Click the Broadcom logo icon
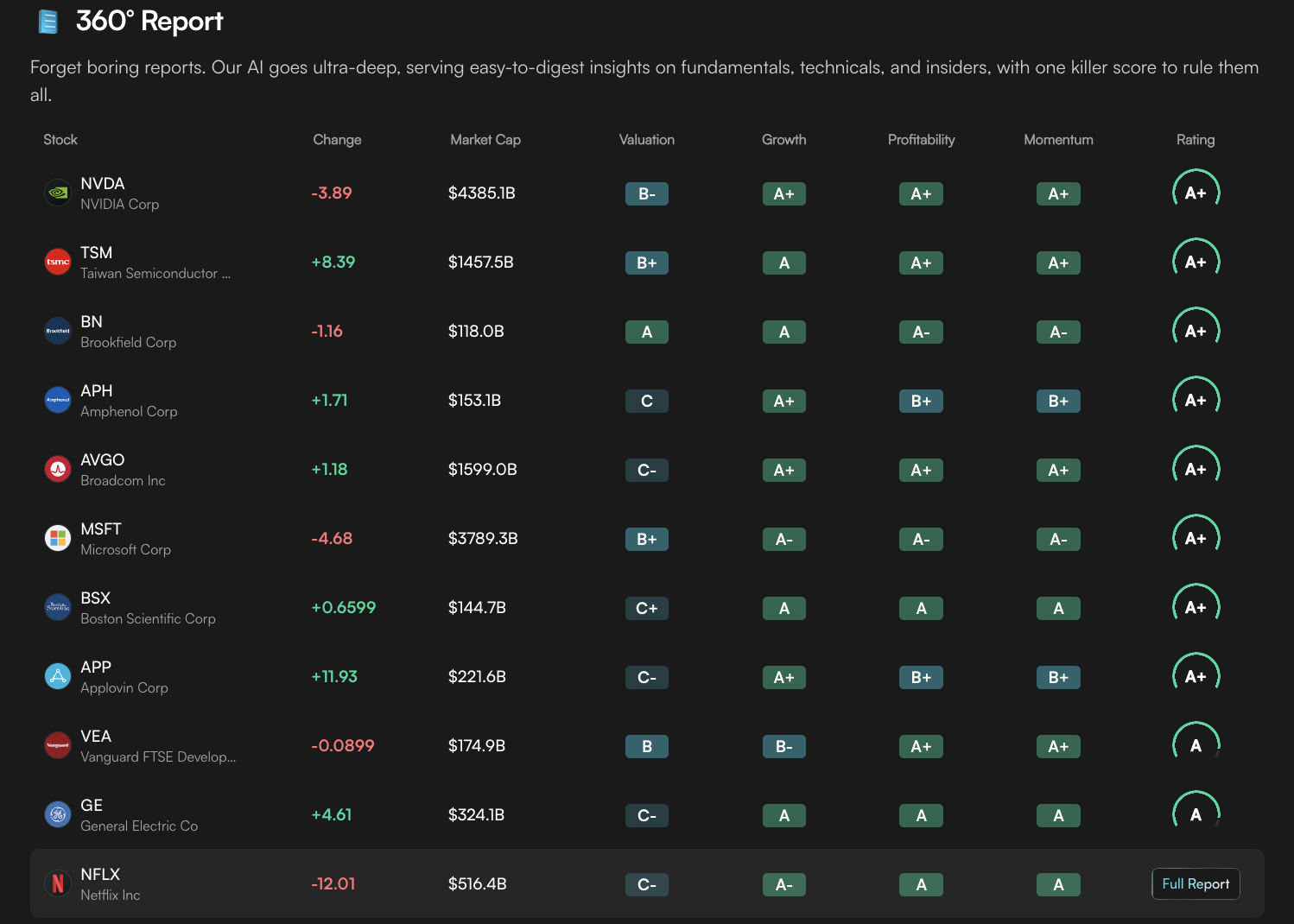Viewport: 1294px width, 924px height. click(x=58, y=470)
